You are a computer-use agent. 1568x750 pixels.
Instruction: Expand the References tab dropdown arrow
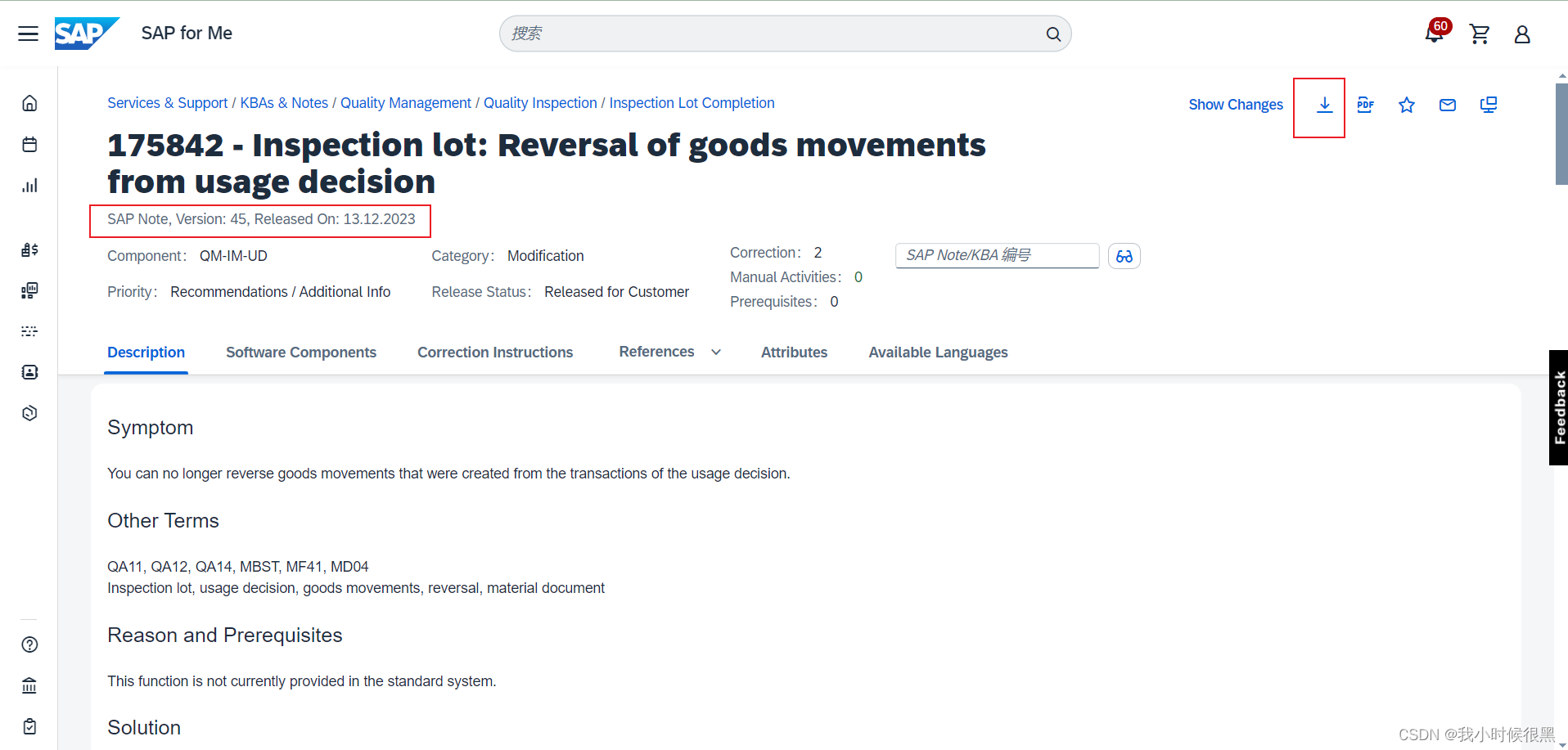[716, 353]
